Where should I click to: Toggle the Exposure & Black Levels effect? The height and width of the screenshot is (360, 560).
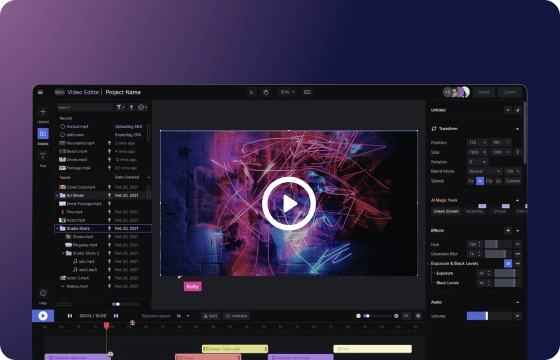click(x=508, y=264)
